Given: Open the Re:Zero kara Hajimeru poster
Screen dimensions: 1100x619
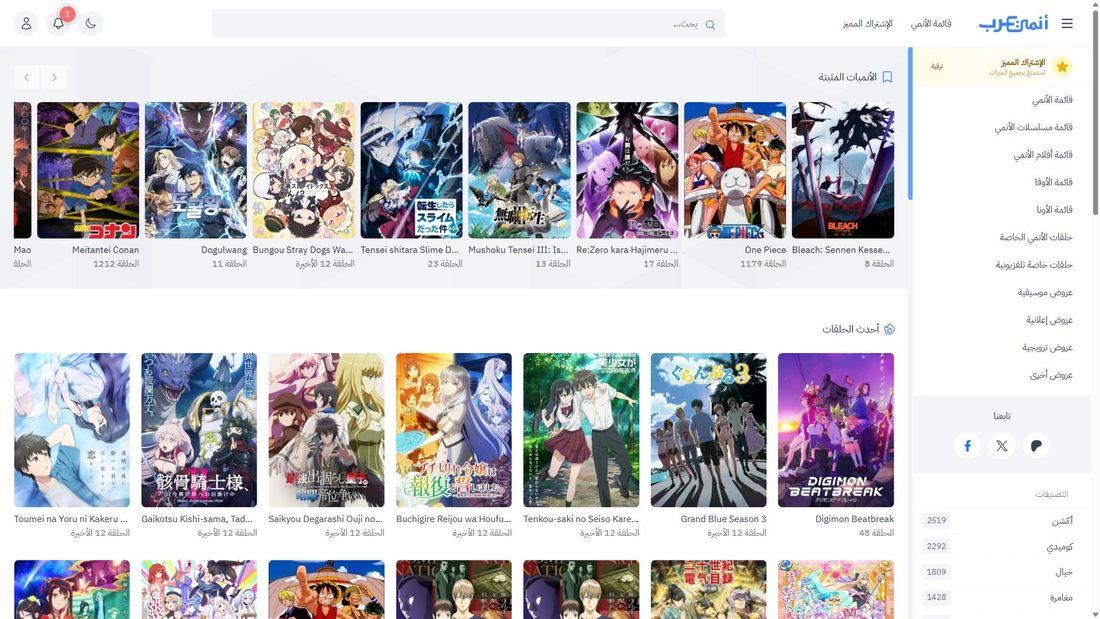Looking at the screenshot, I should [x=627, y=171].
